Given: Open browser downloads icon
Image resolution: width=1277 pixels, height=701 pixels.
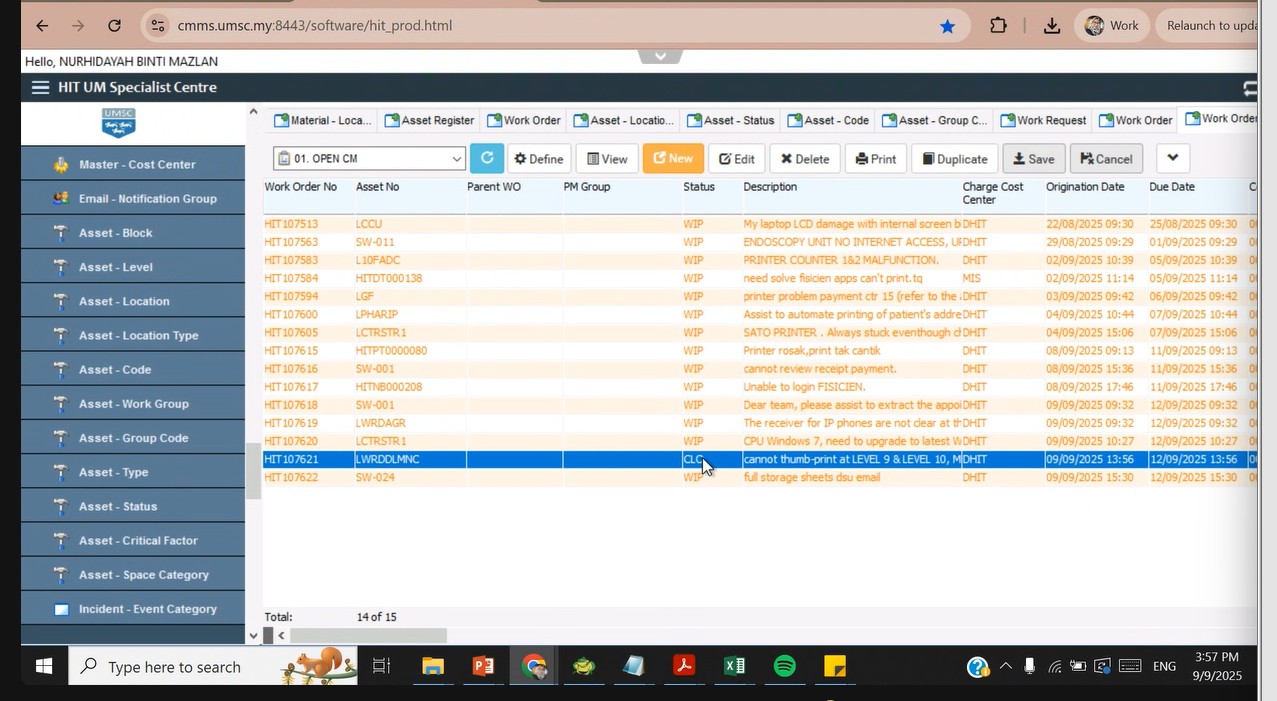Looking at the screenshot, I should (x=1051, y=26).
